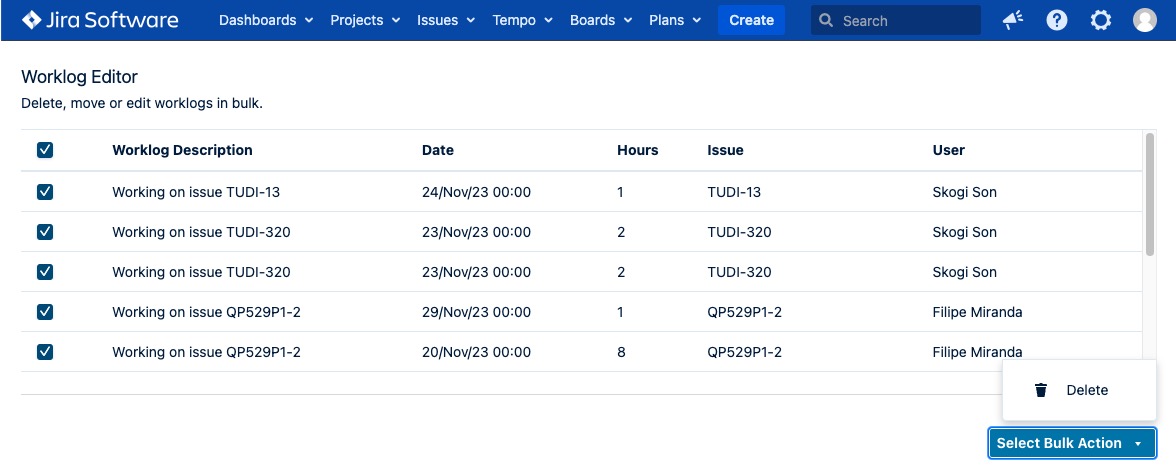Uncheck the 29/Nov/23 QP529P1-2 worklog checkbox
This screenshot has height=475, width=1176.
tap(45, 312)
